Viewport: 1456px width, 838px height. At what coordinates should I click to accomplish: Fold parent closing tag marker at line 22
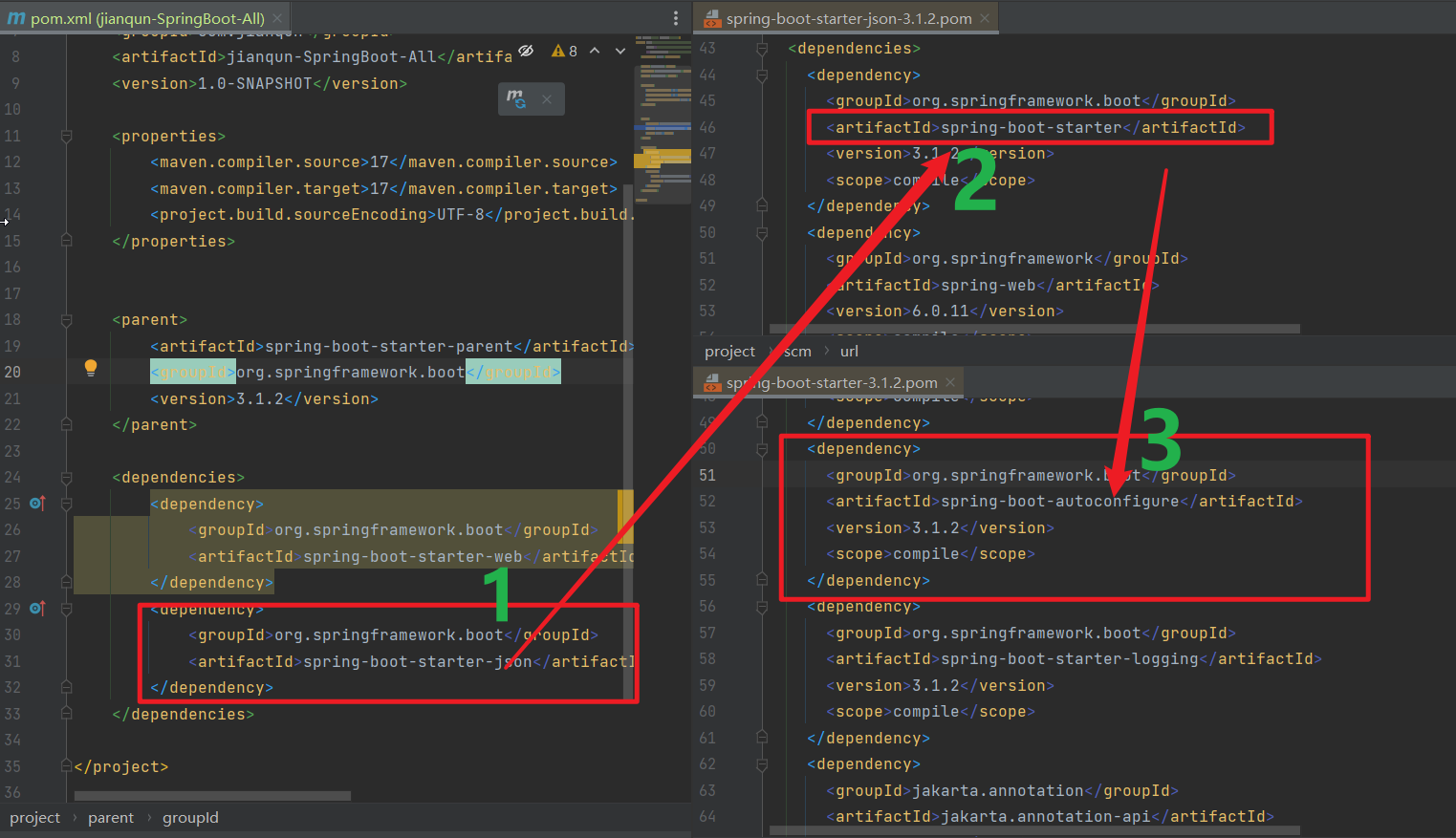coord(66,424)
